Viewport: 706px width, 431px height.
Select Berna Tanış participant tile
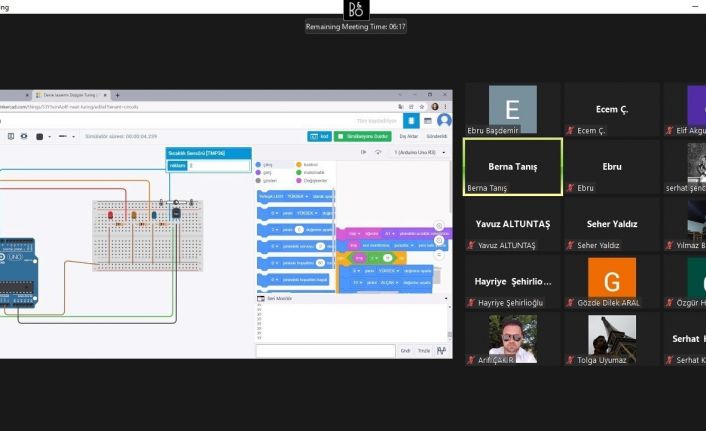click(x=512, y=166)
